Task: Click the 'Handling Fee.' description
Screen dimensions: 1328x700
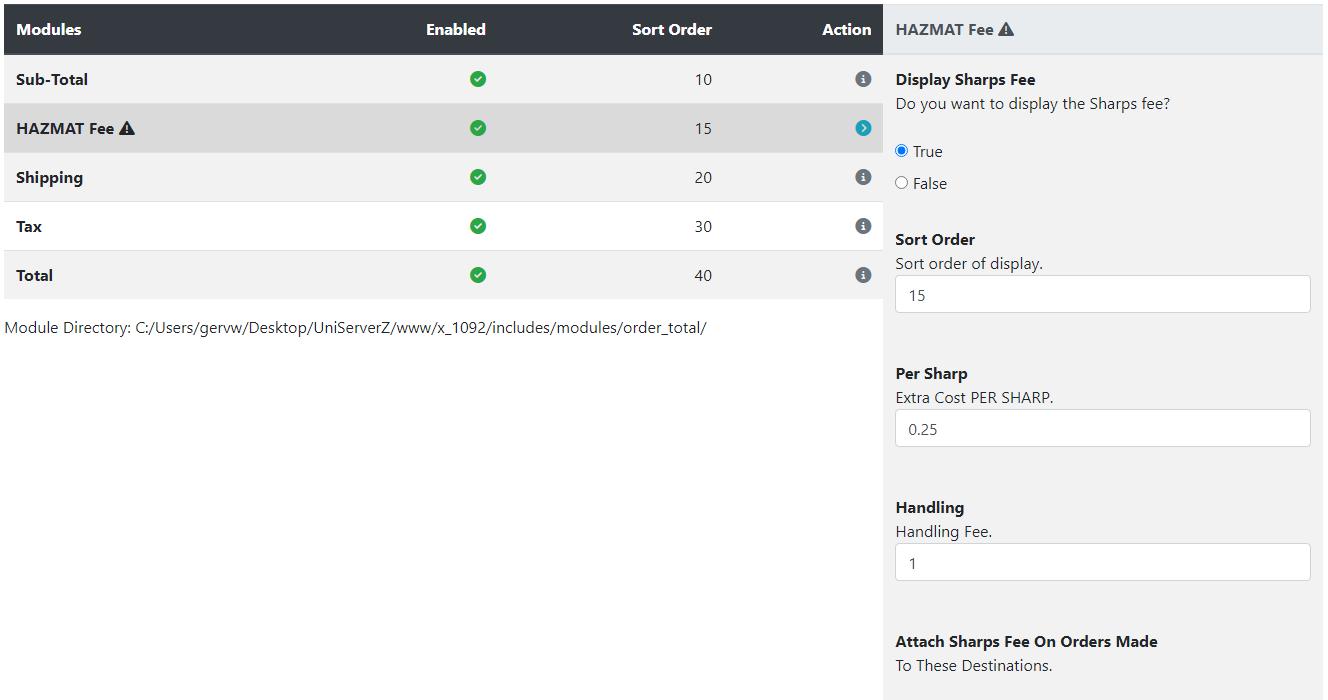Action: click(x=944, y=532)
